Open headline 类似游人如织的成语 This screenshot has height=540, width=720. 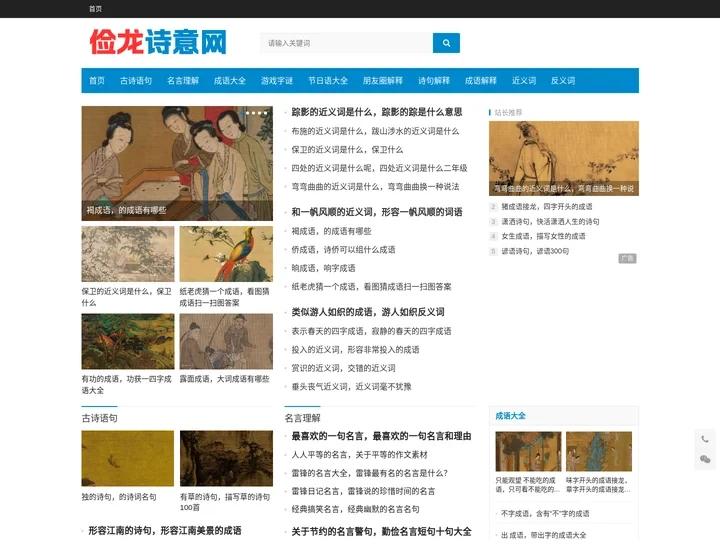[x=368, y=312]
